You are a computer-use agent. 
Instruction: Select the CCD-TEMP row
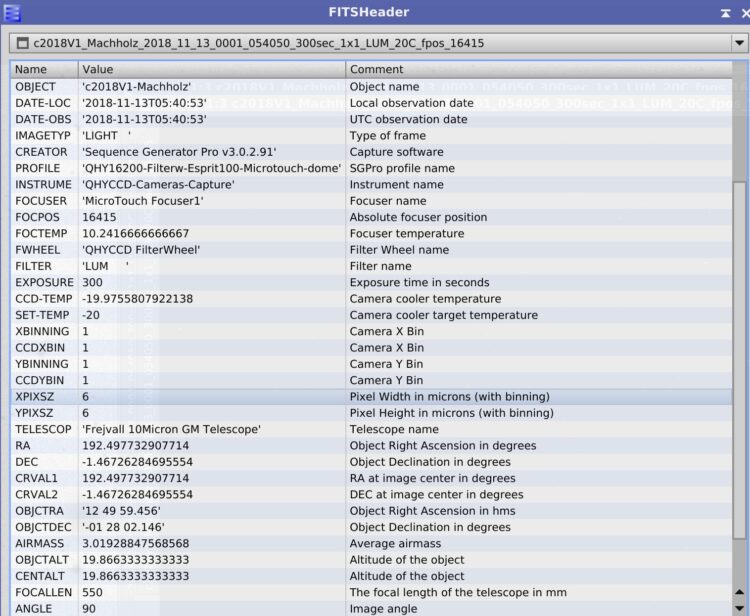coord(371,298)
